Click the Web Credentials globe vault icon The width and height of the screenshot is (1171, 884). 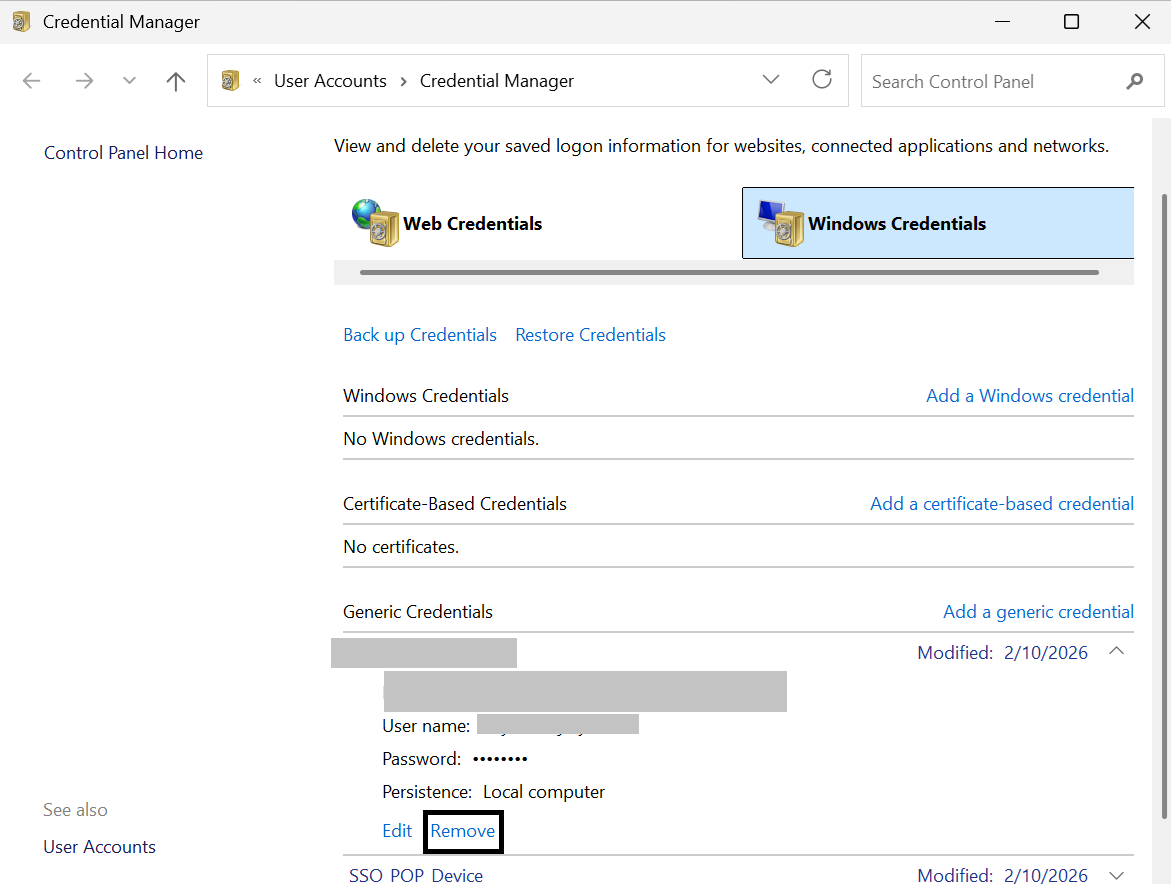click(x=375, y=222)
